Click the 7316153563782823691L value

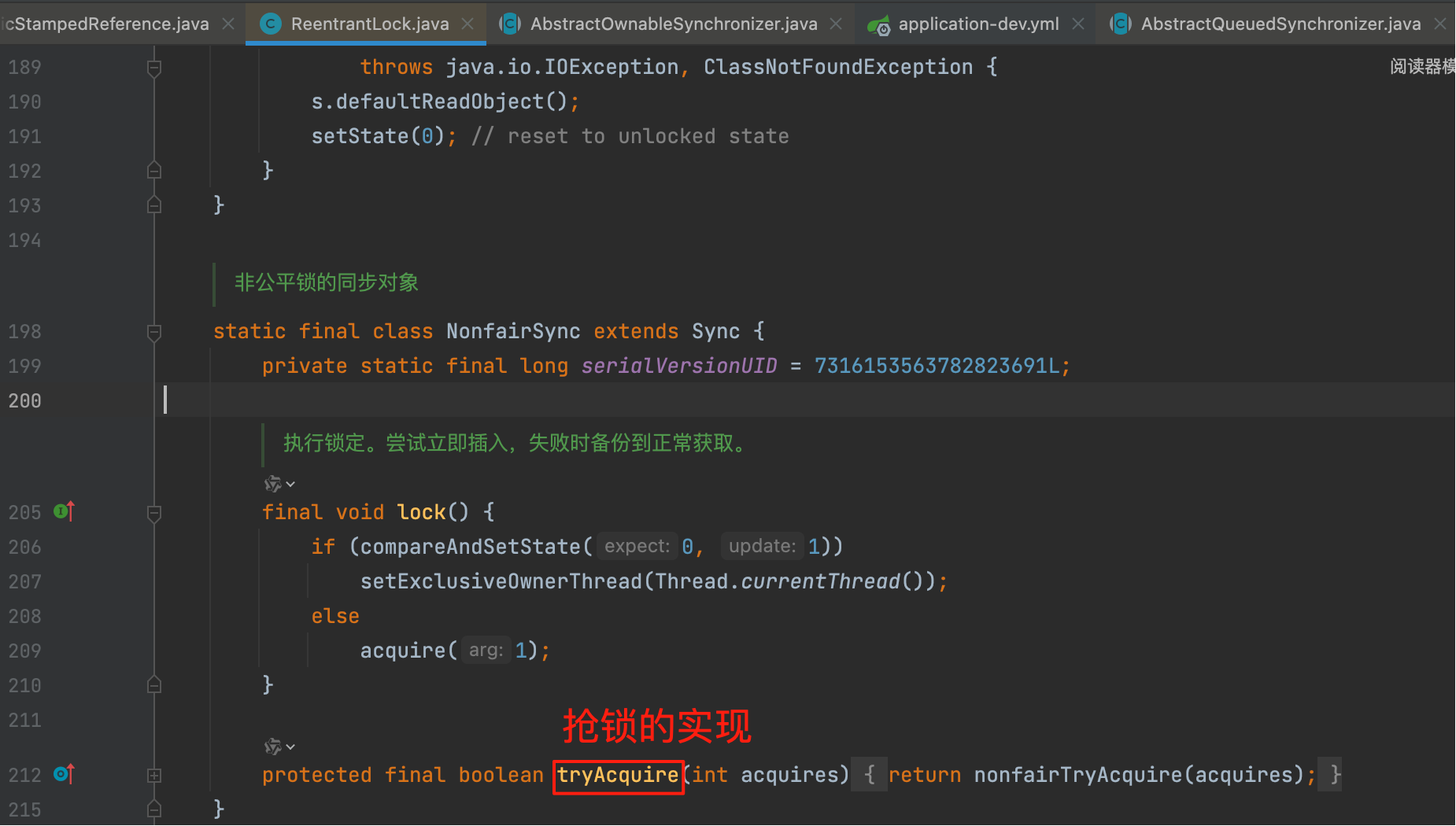(937, 366)
